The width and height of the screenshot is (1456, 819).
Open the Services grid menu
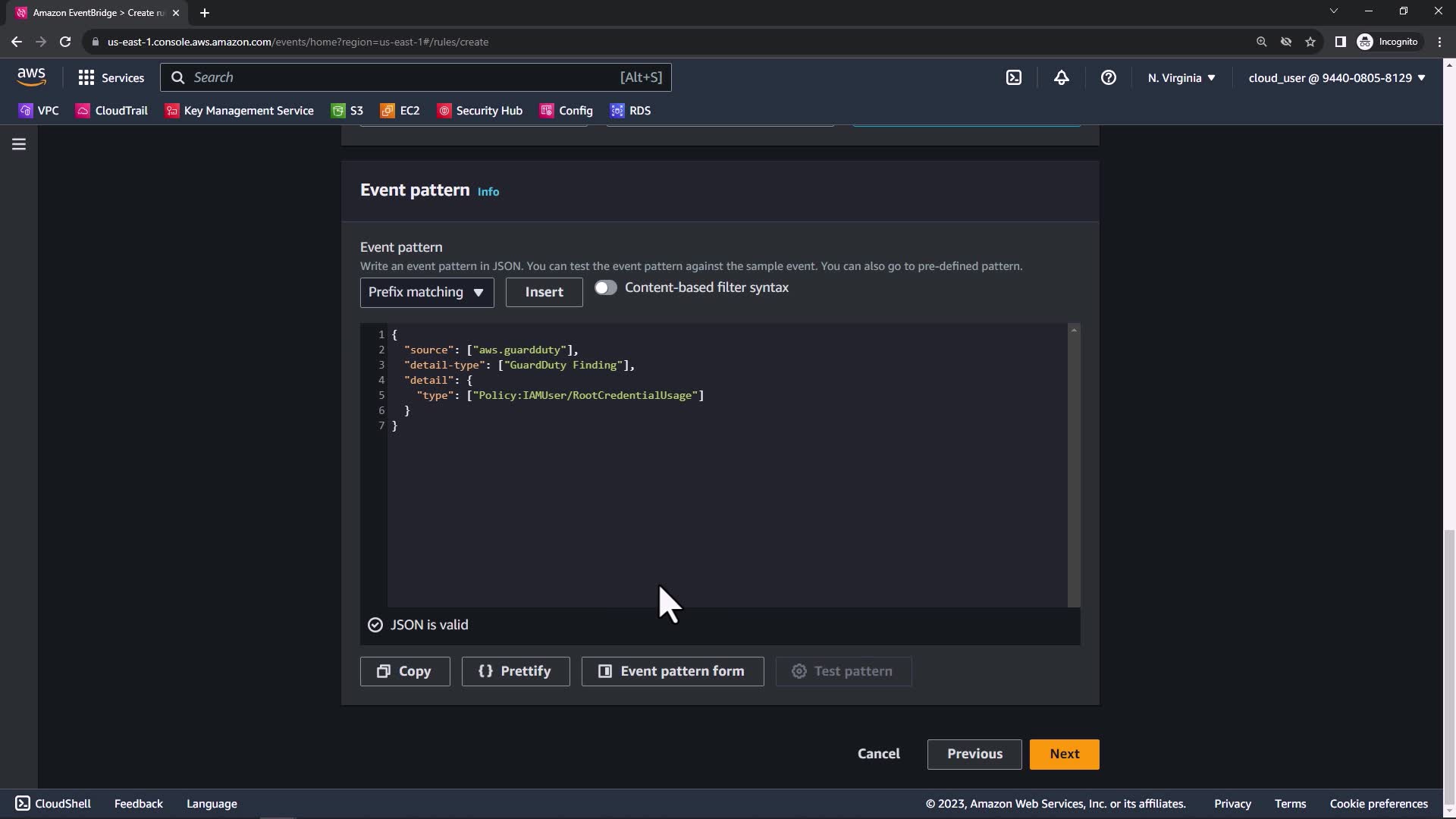[x=111, y=77]
